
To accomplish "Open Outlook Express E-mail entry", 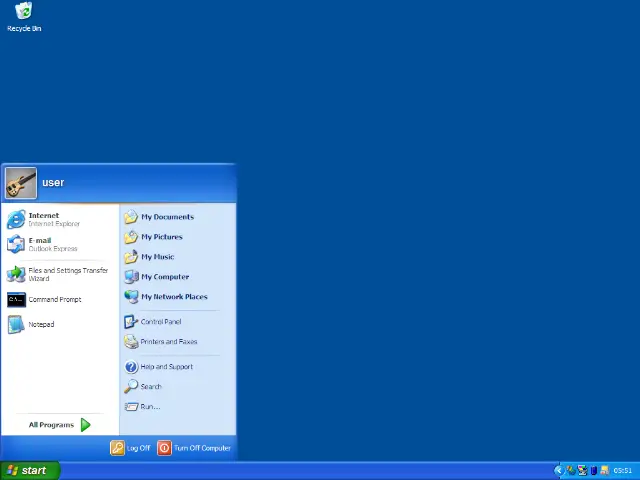I will point(60,244).
